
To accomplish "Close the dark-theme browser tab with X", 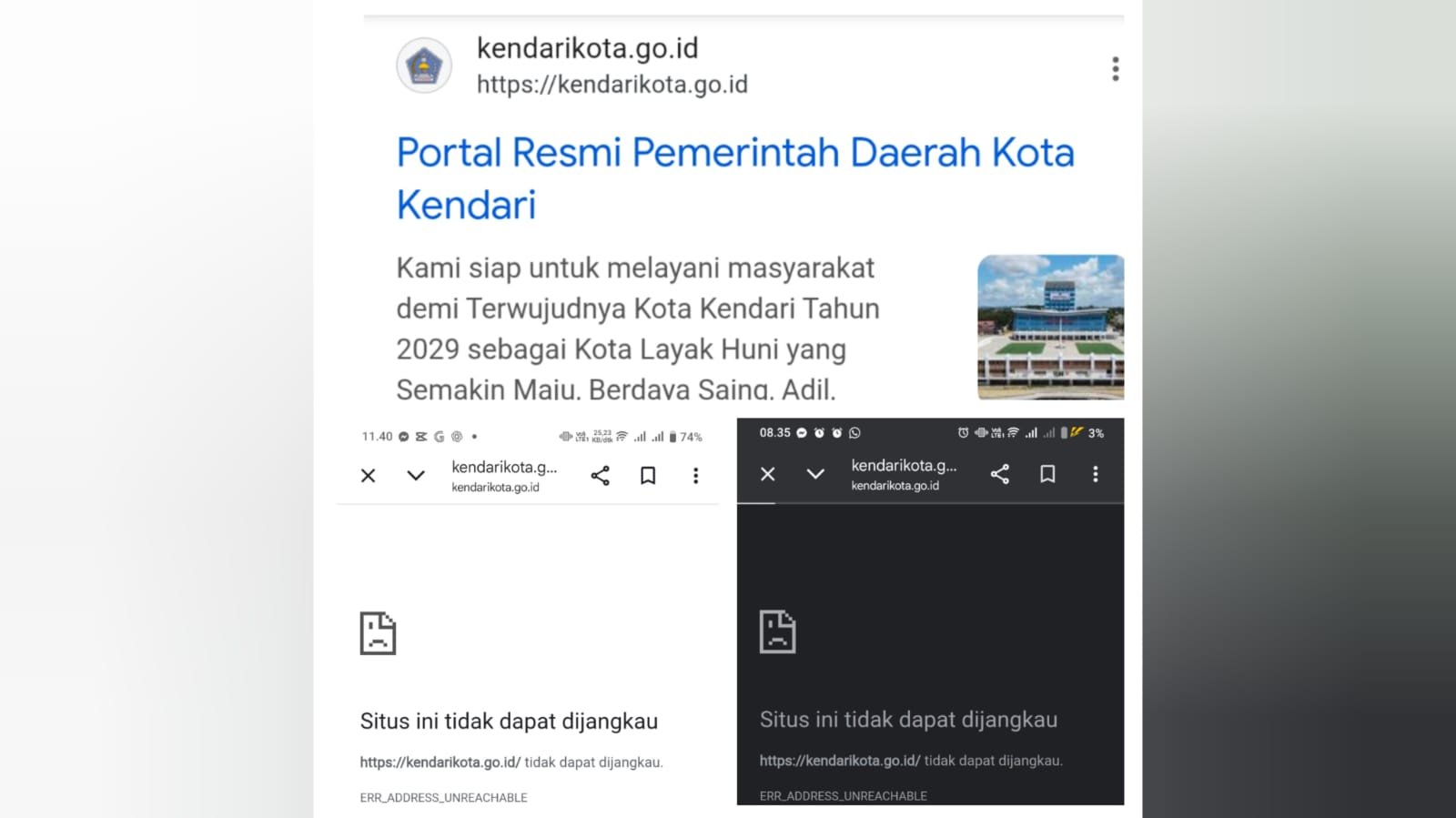I will [x=768, y=474].
